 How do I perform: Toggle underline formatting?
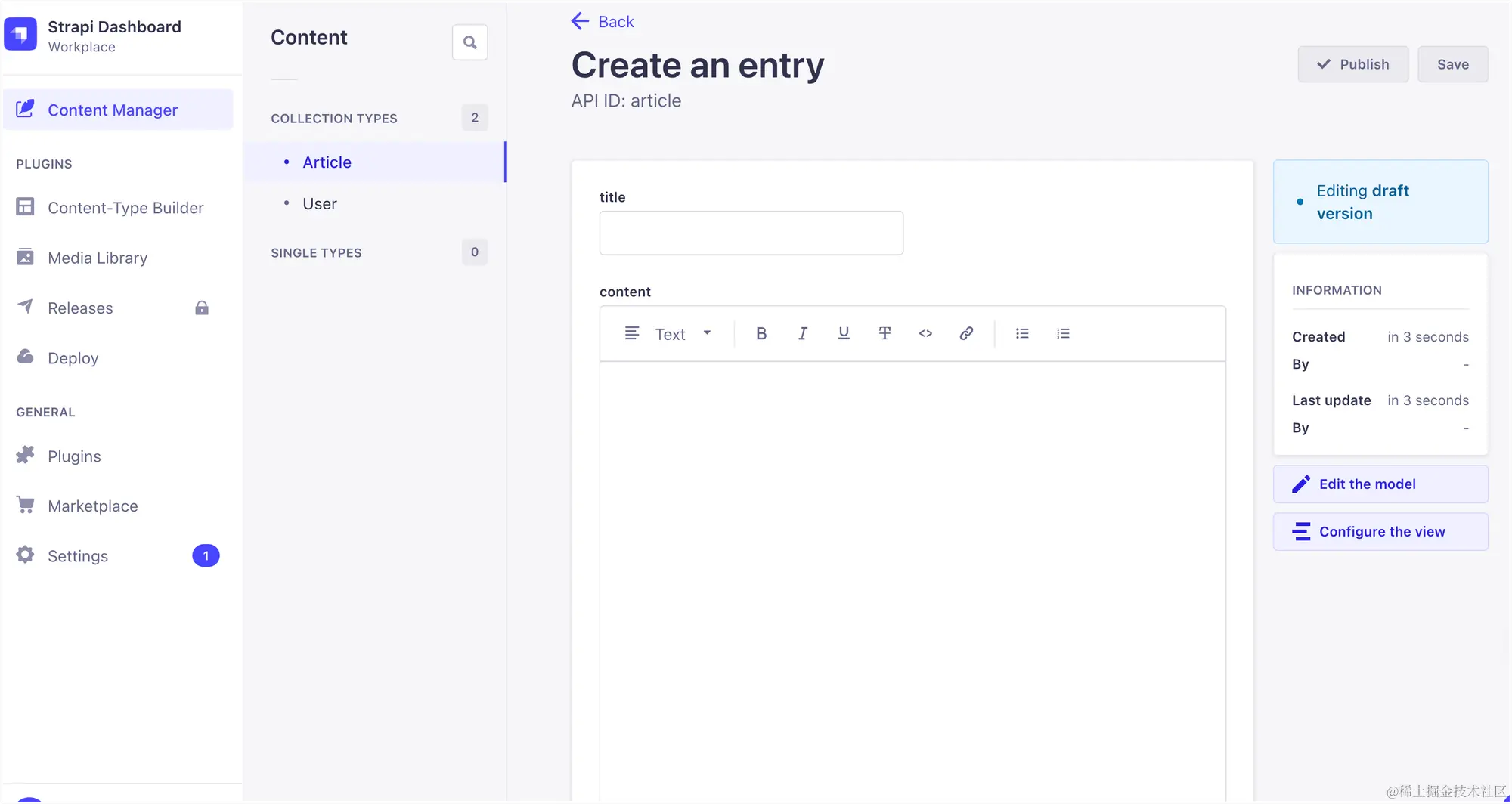(844, 333)
